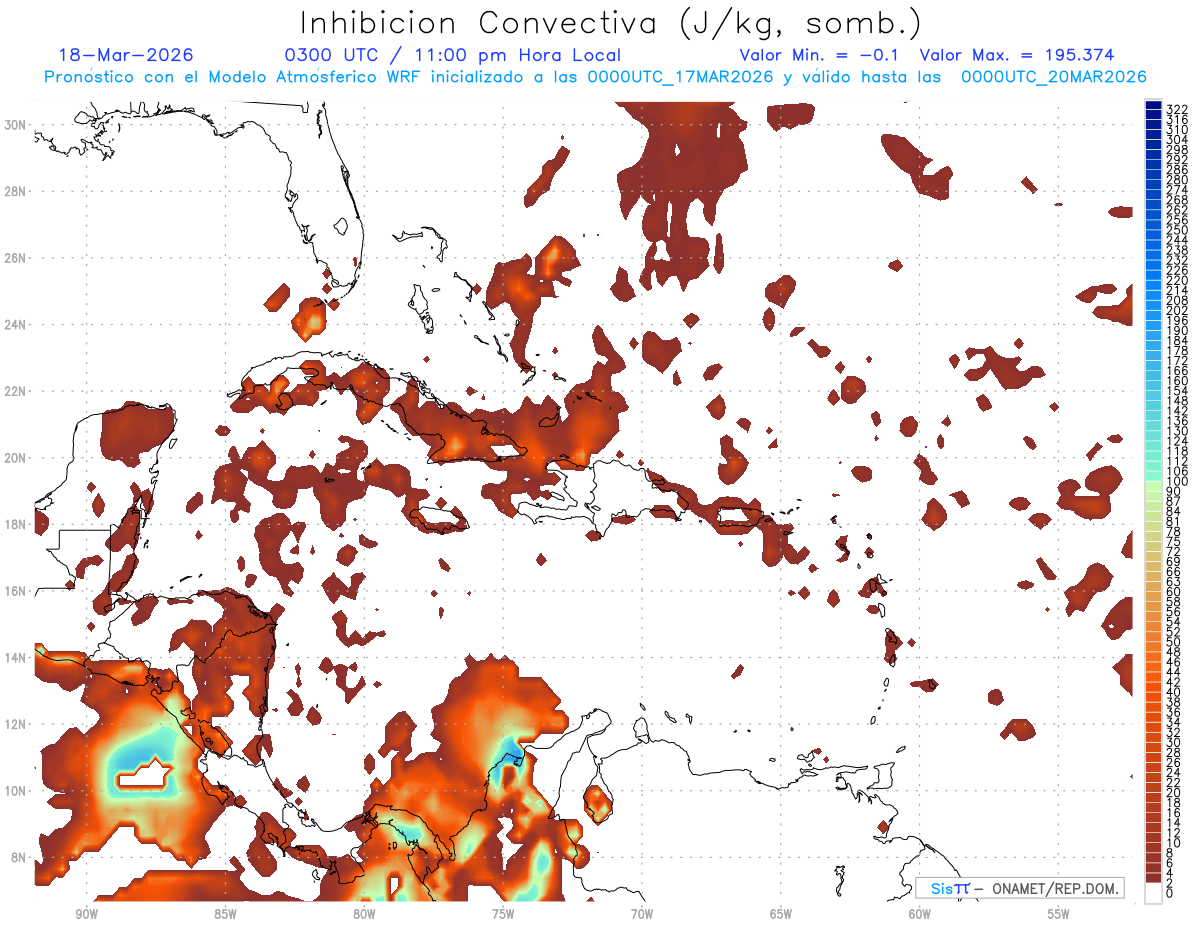Click the "202" label on the color bar
1200x927 pixels.
pos(1177,310)
